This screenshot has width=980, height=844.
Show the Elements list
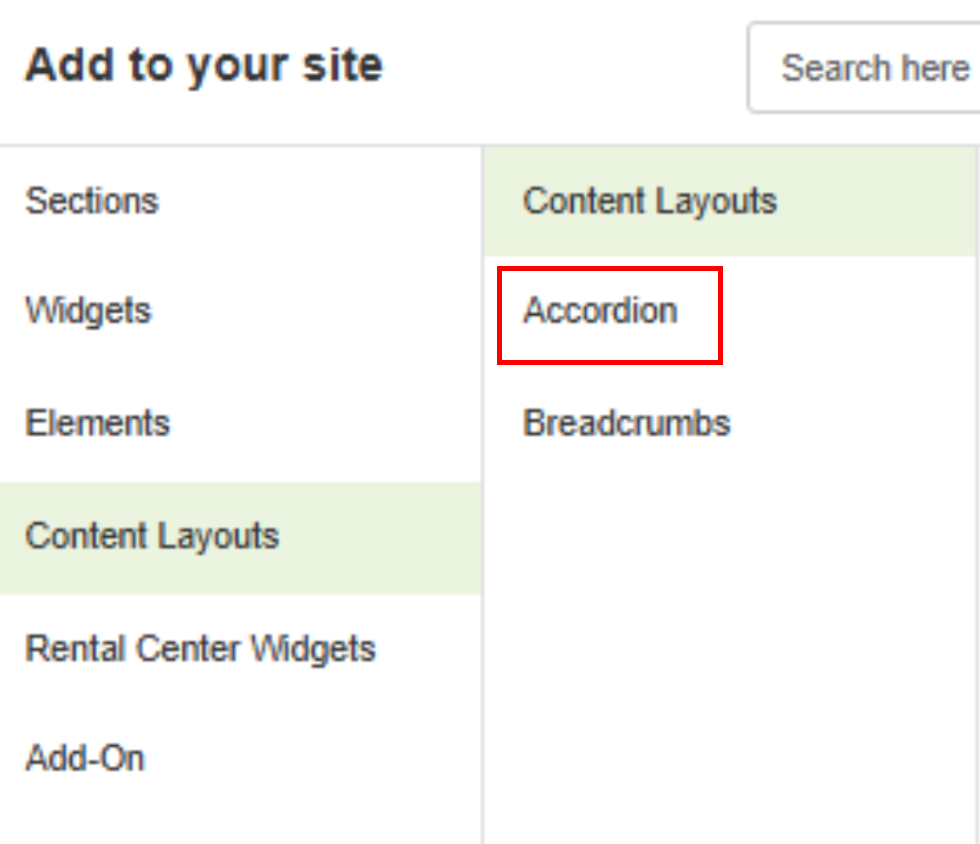[98, 423]
